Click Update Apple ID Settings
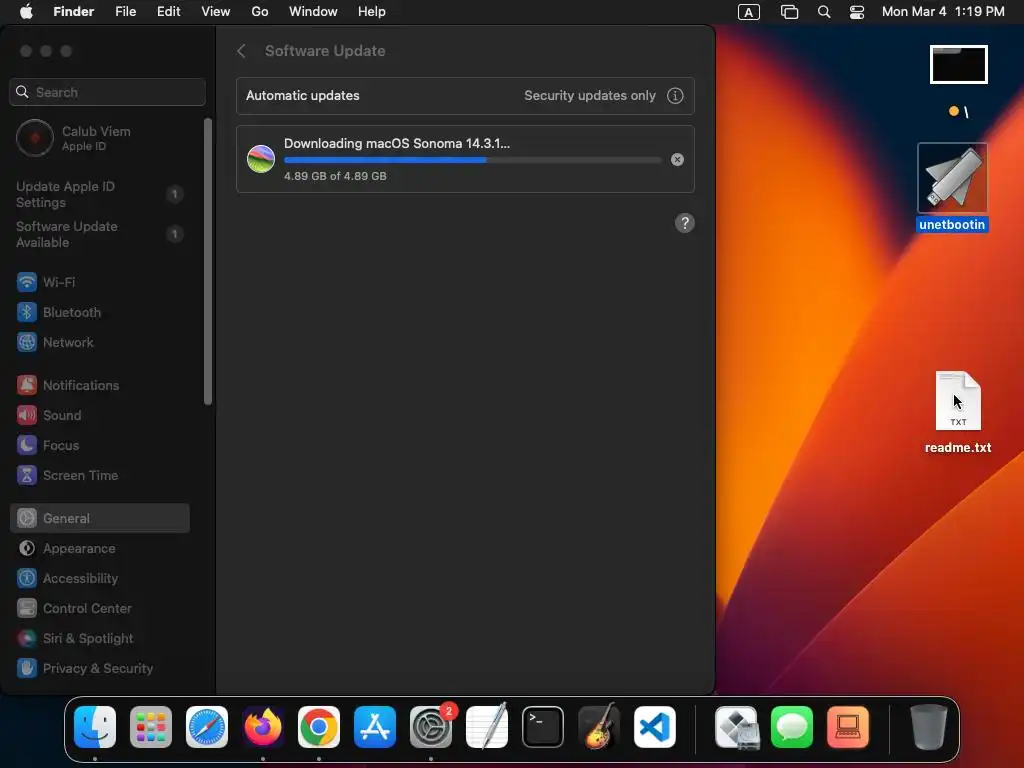The height and width of the screenshot is (768, 1024). pyautogui.click(x=100, y=195)
